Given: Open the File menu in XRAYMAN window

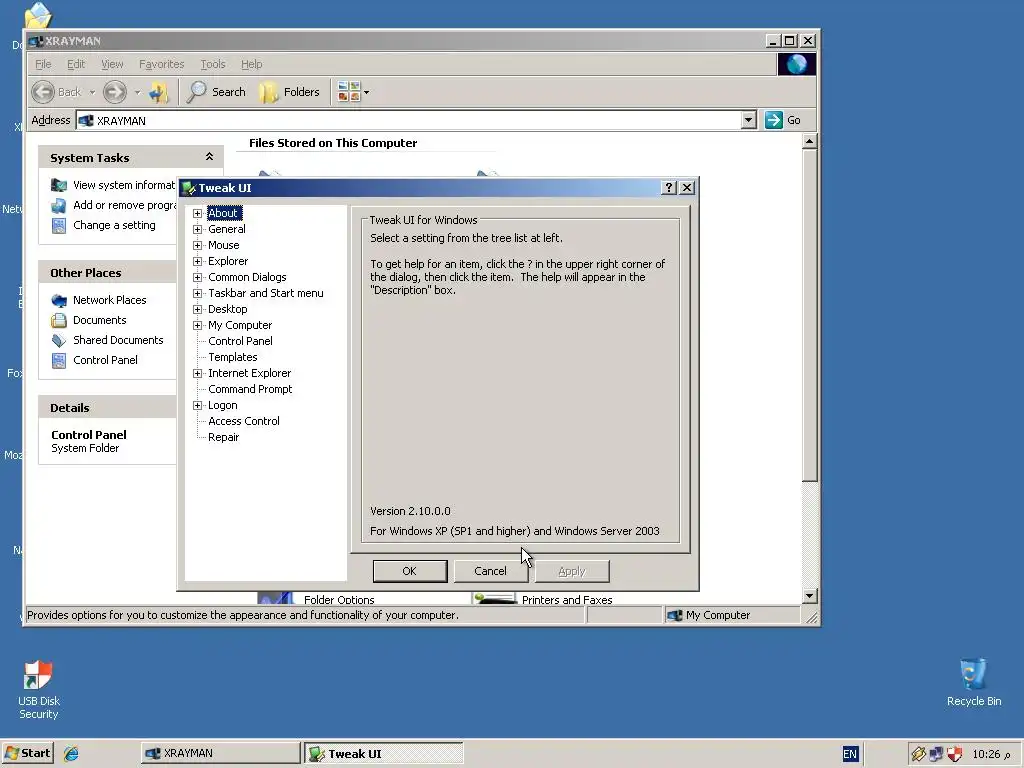Looking at the screenshot, I should click(x=43, y=64).
